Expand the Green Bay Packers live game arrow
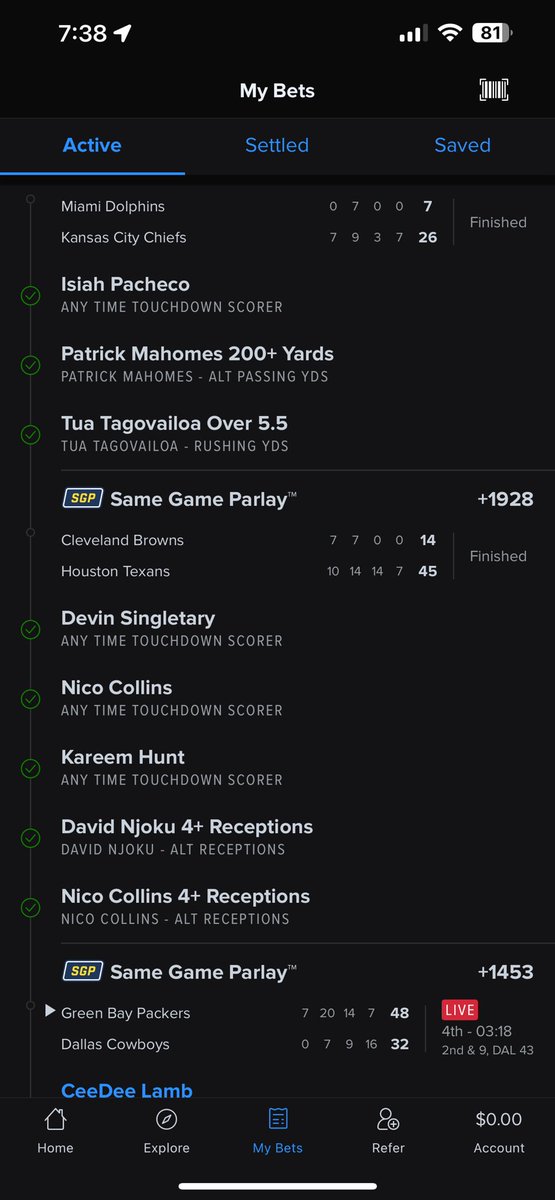 click(x=50, y=1012)
